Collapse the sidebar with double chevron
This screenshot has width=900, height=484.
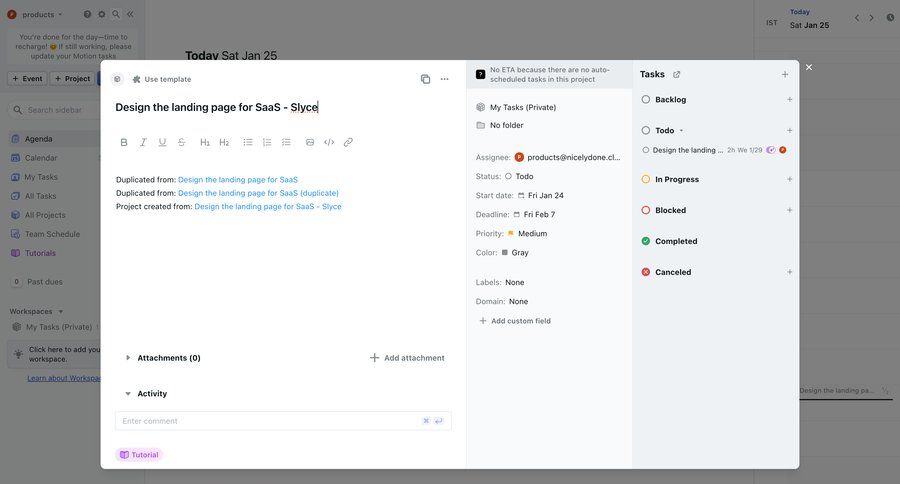click(130, 14)
